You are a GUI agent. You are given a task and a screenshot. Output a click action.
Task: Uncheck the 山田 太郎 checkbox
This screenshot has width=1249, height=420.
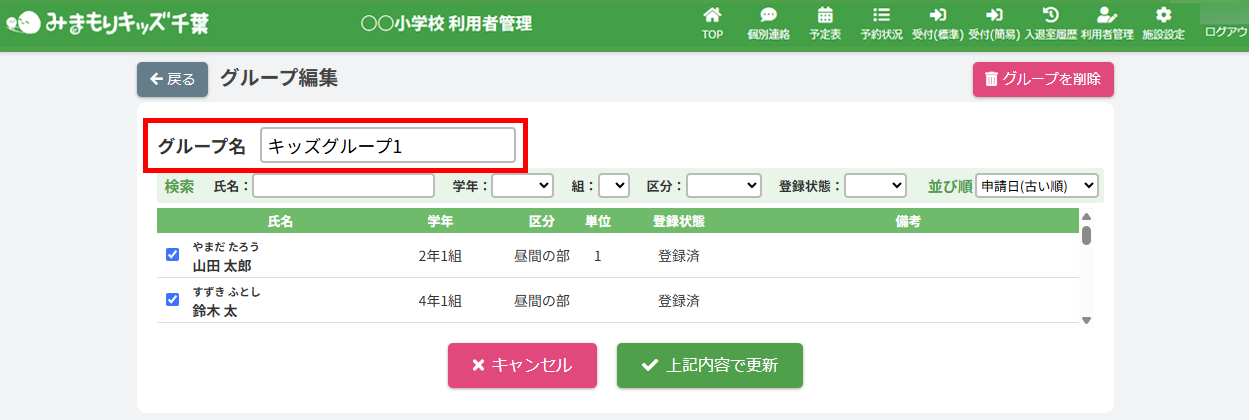pos(172,255)
